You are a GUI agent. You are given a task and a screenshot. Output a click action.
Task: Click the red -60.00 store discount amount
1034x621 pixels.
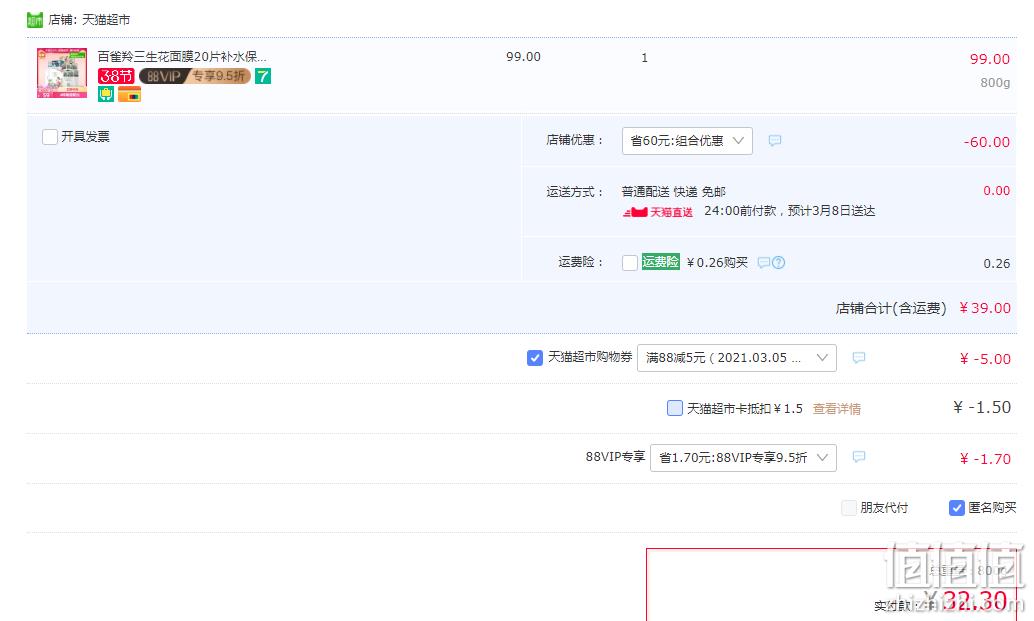pyautogui.click(x=987, y=142)
